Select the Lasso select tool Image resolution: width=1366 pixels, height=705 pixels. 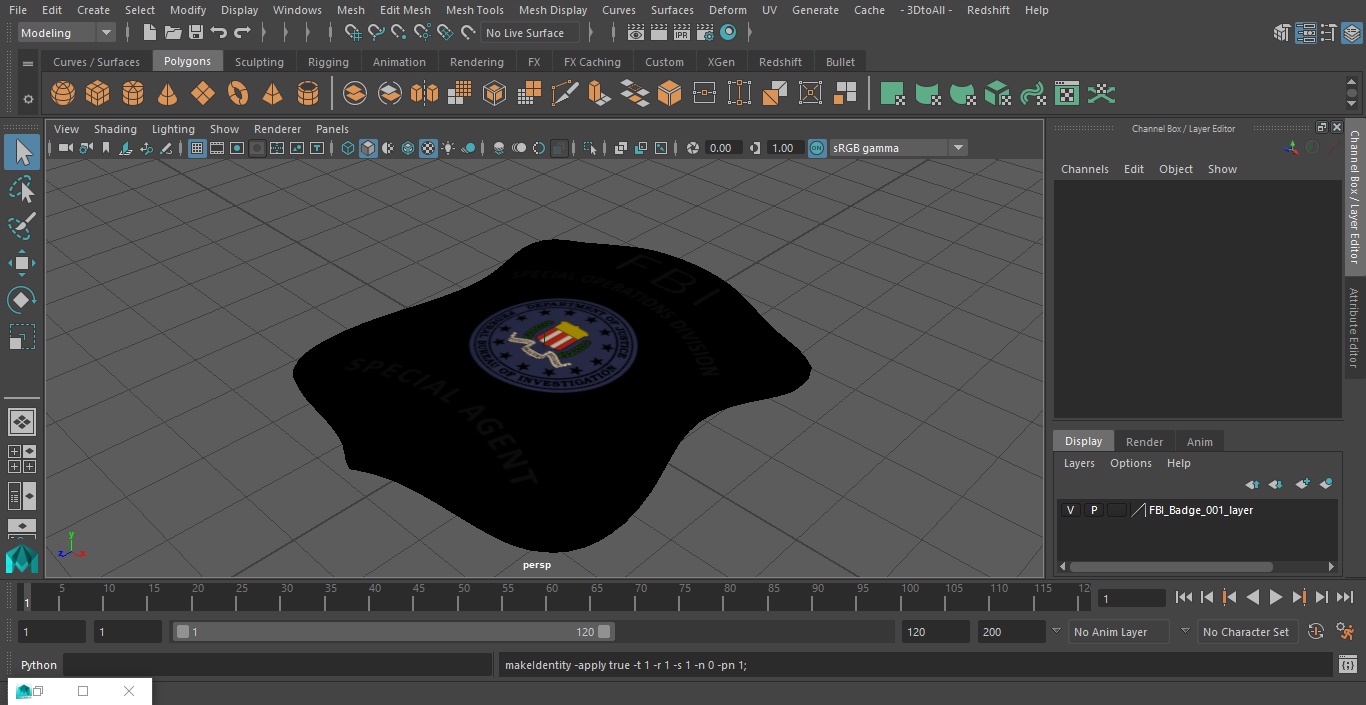[x=22, y=189]
